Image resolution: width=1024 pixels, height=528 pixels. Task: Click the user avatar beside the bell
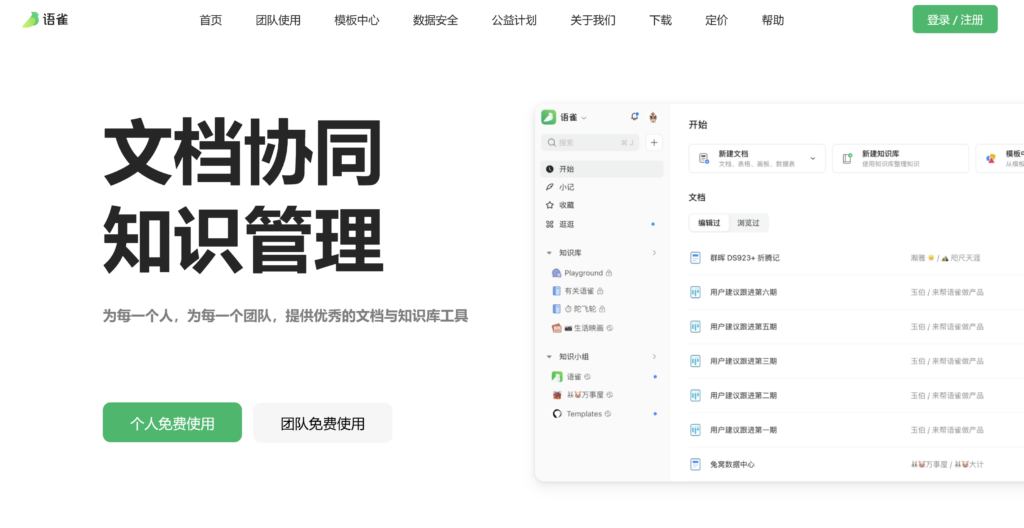(x=653, y=118)
